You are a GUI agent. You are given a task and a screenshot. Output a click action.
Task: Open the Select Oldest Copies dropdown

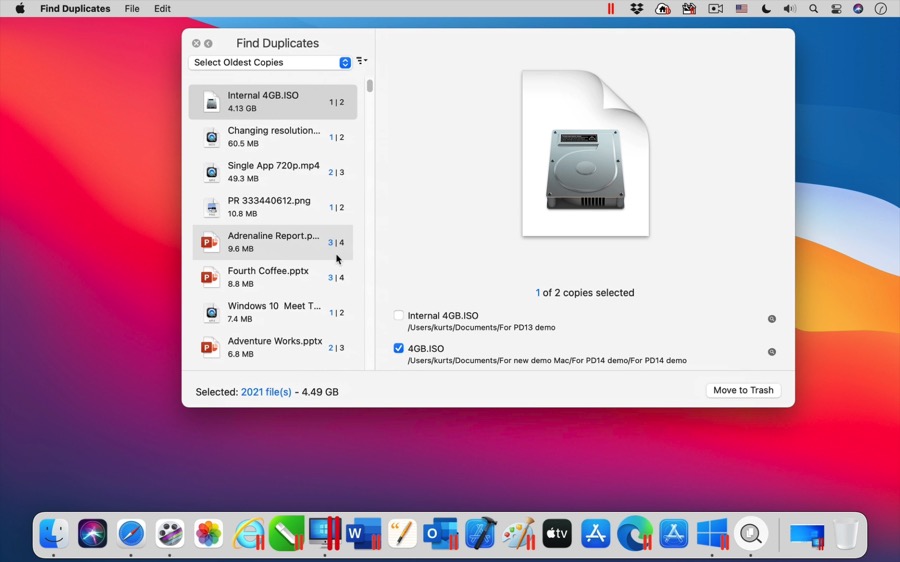coord(270,63)
